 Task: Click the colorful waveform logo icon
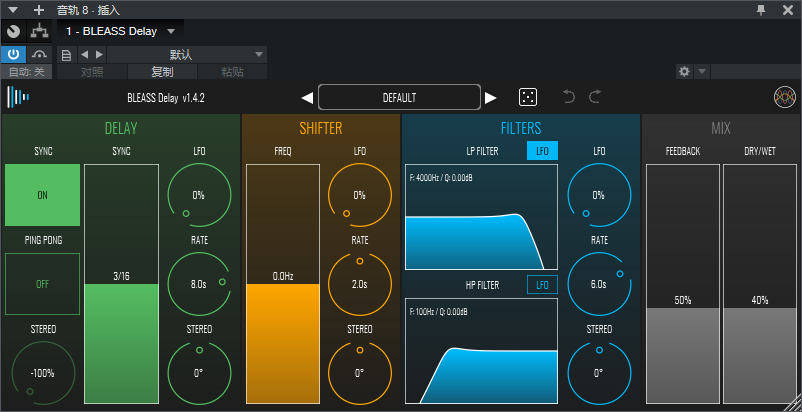[785, 97]
